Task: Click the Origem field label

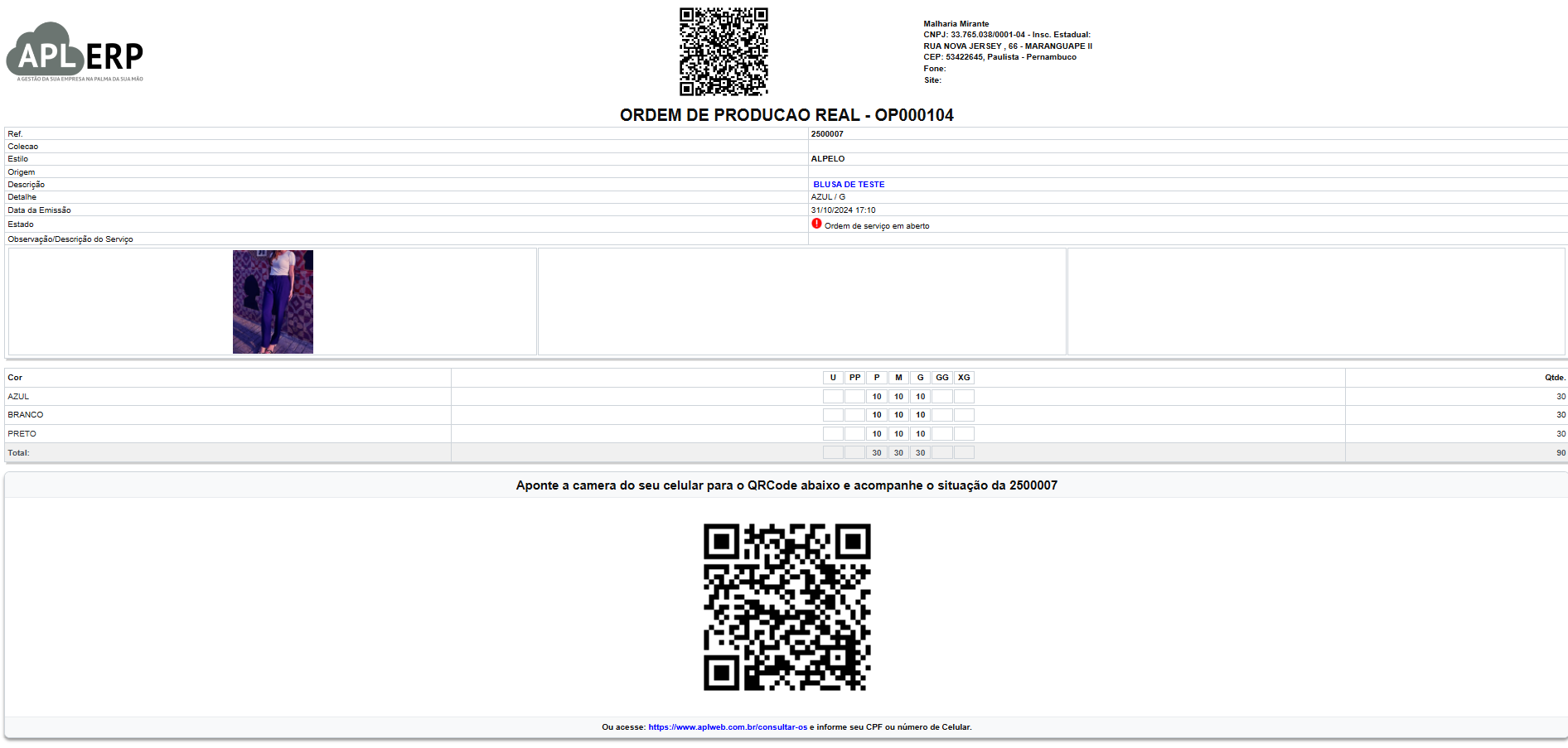Action: pos(21,172)
